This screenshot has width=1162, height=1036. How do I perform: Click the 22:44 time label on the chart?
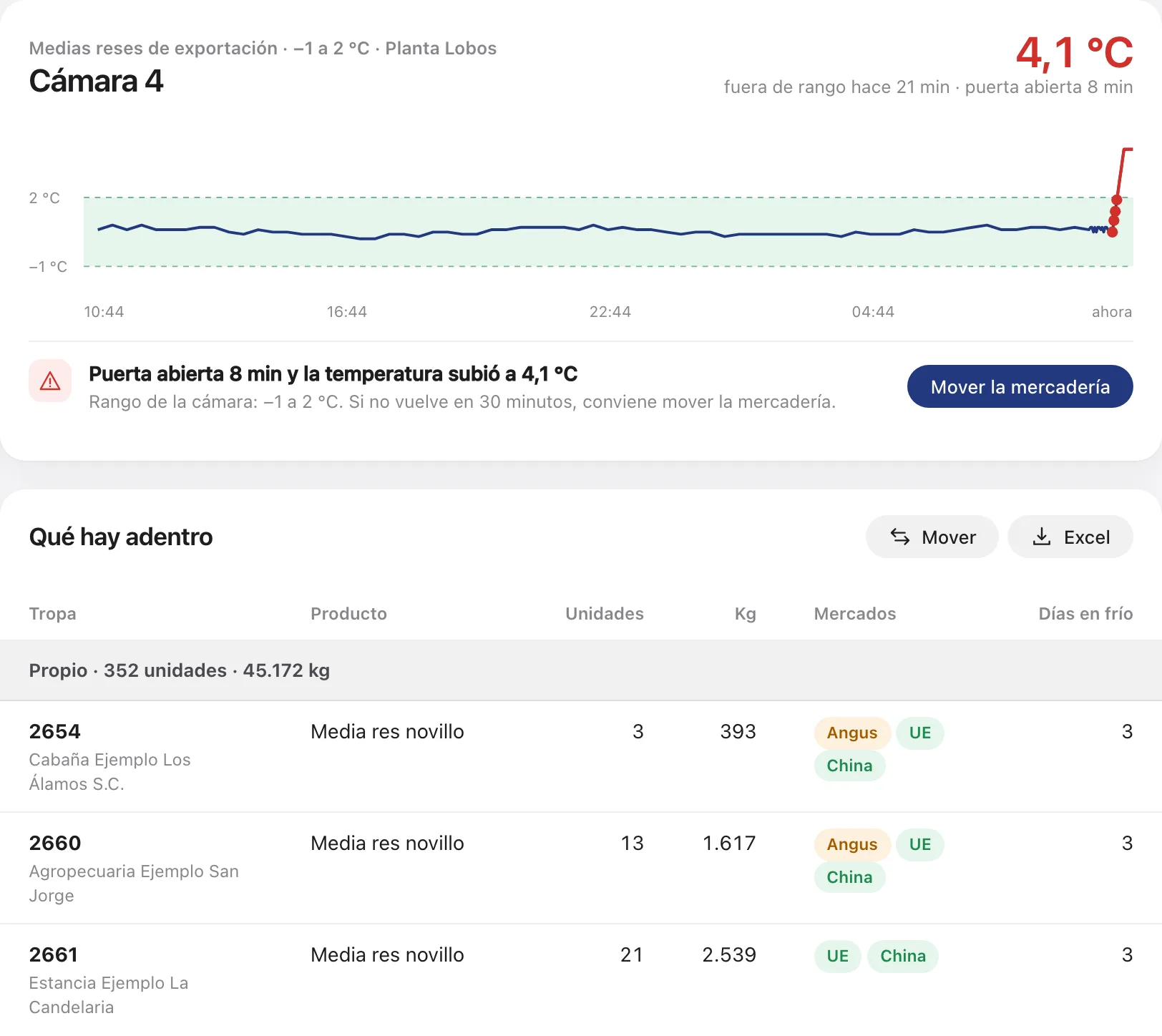610,312
